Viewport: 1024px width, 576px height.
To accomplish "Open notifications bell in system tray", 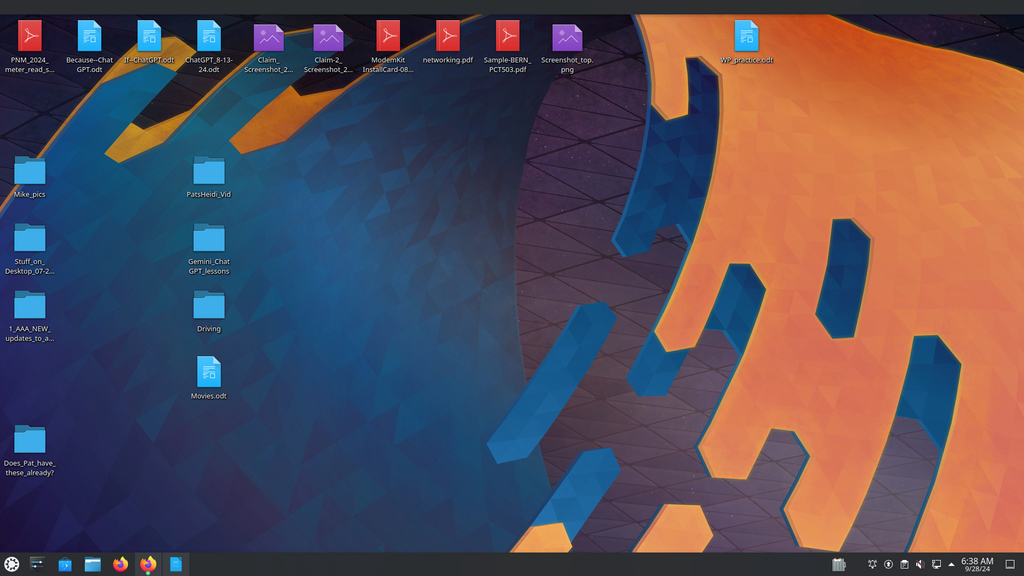I will [872, 564].
